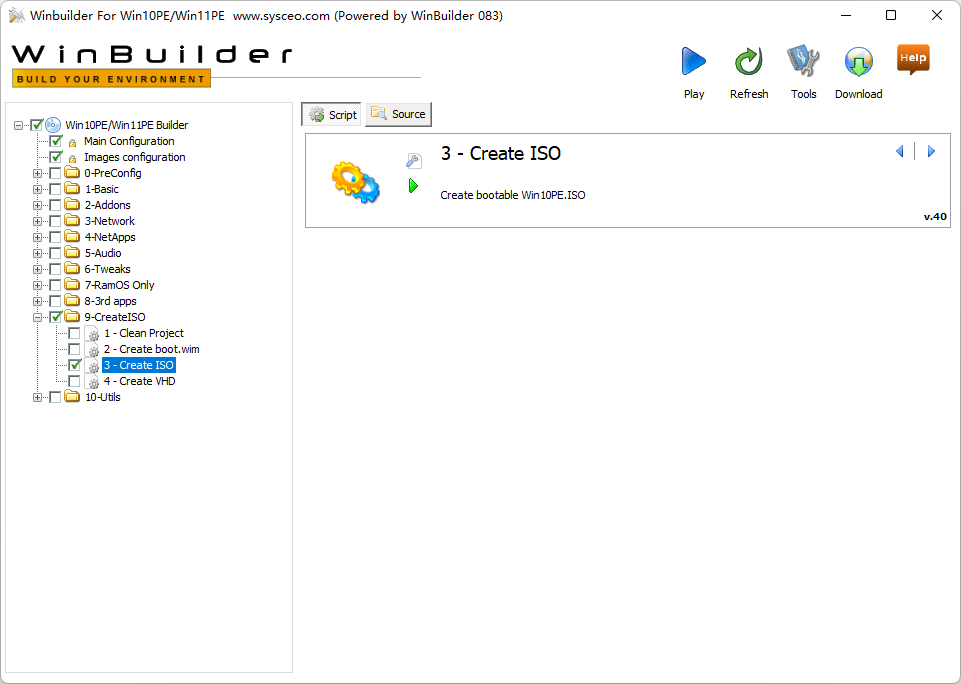The width and height of the screenshot is (961, 684).
Task: Click the 6-Tweaks folder icon
Action: coord(72,268)
